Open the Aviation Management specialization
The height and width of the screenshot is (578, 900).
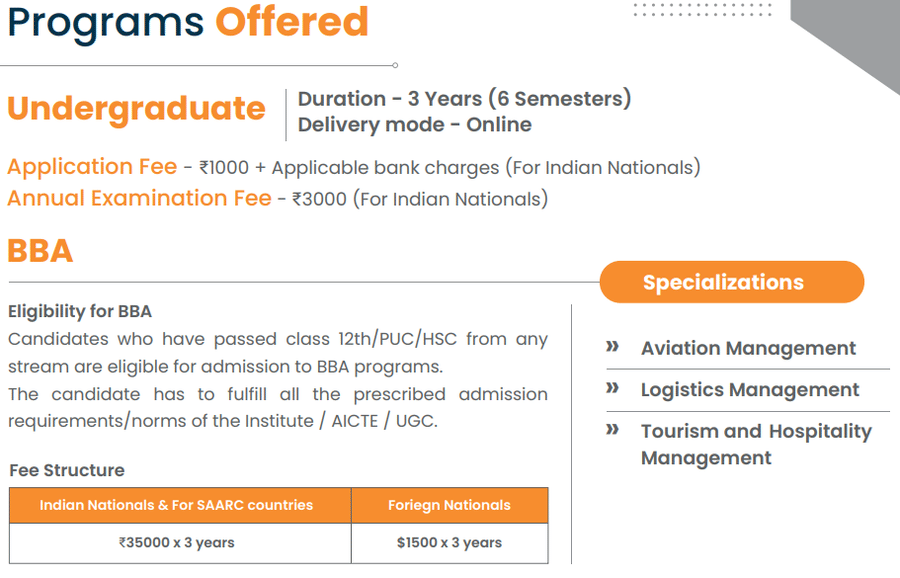tap(748, 348)
